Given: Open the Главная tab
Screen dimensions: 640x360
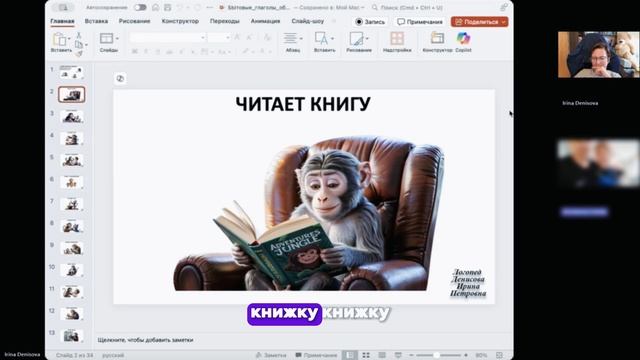Looking at the screenshot, I should point(62,21).
